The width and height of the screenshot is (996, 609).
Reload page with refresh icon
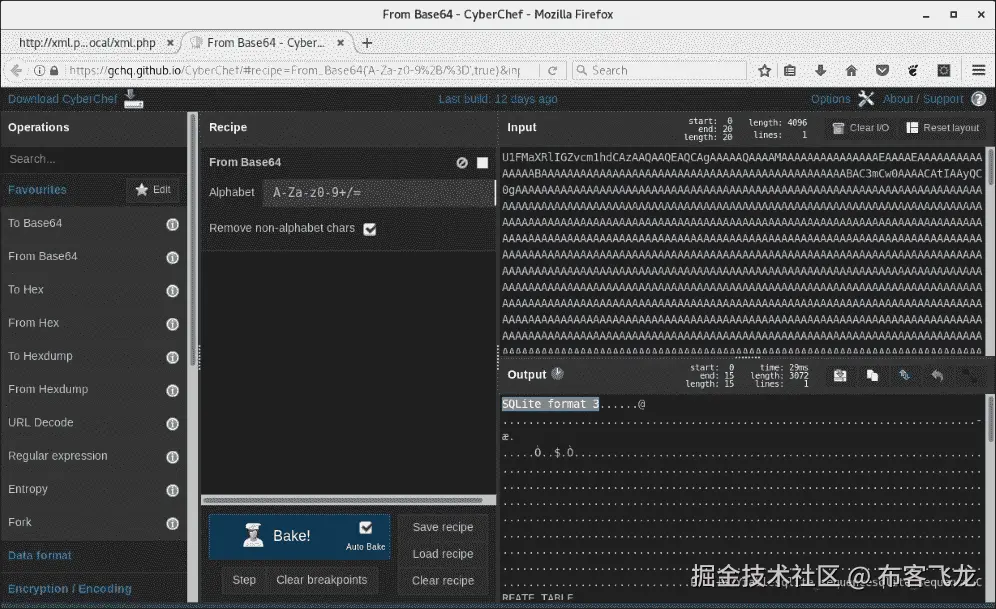point(552,70)
